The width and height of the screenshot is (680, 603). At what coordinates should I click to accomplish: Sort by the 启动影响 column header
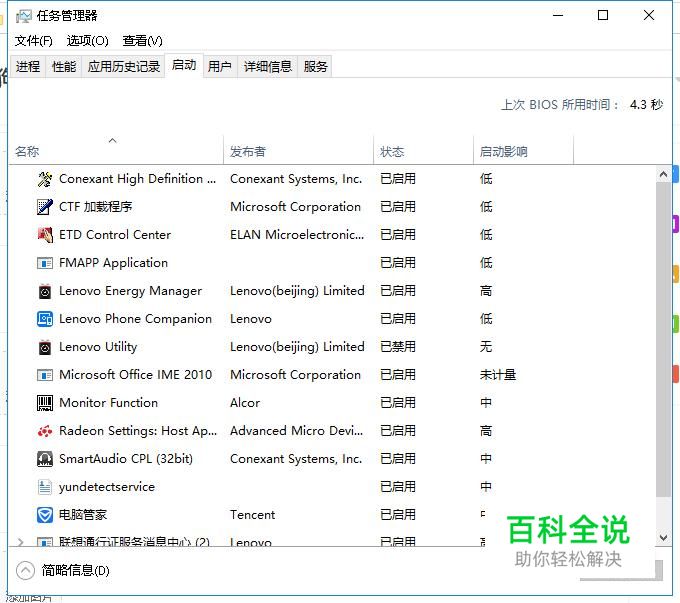523,150
